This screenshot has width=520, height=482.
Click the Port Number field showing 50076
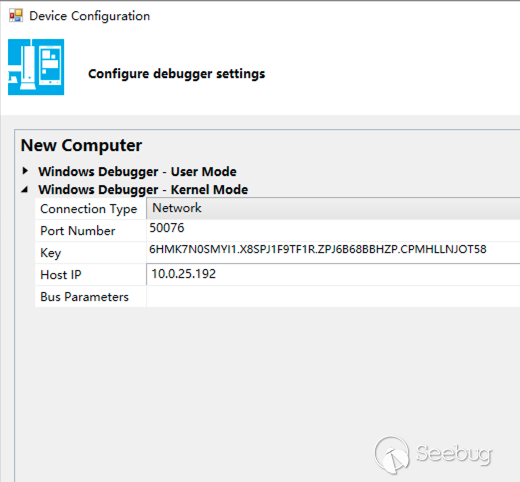[333, 230]
